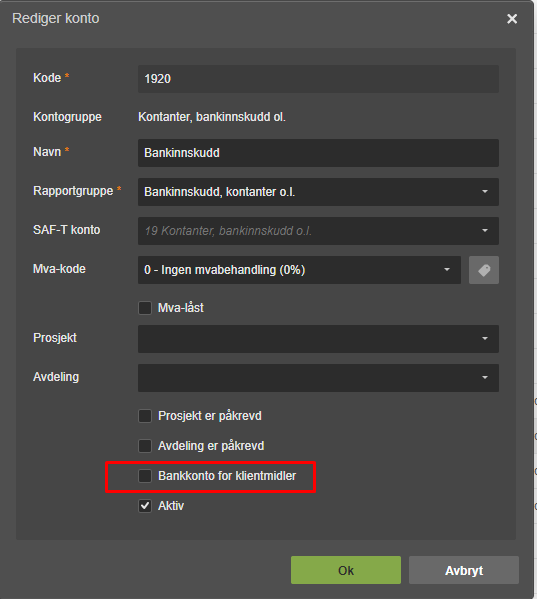Open the Avdeling dropdown
This screenshot has height=599, width=537.
click(x=318, y=378)
